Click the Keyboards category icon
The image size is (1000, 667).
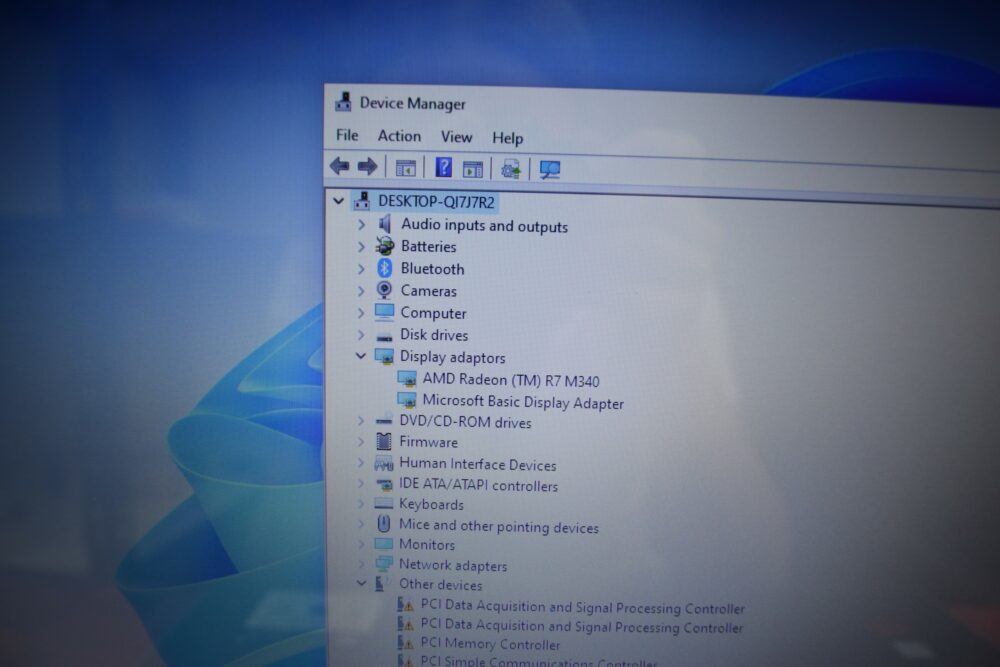pyautogui.click(x=383, y=504)
